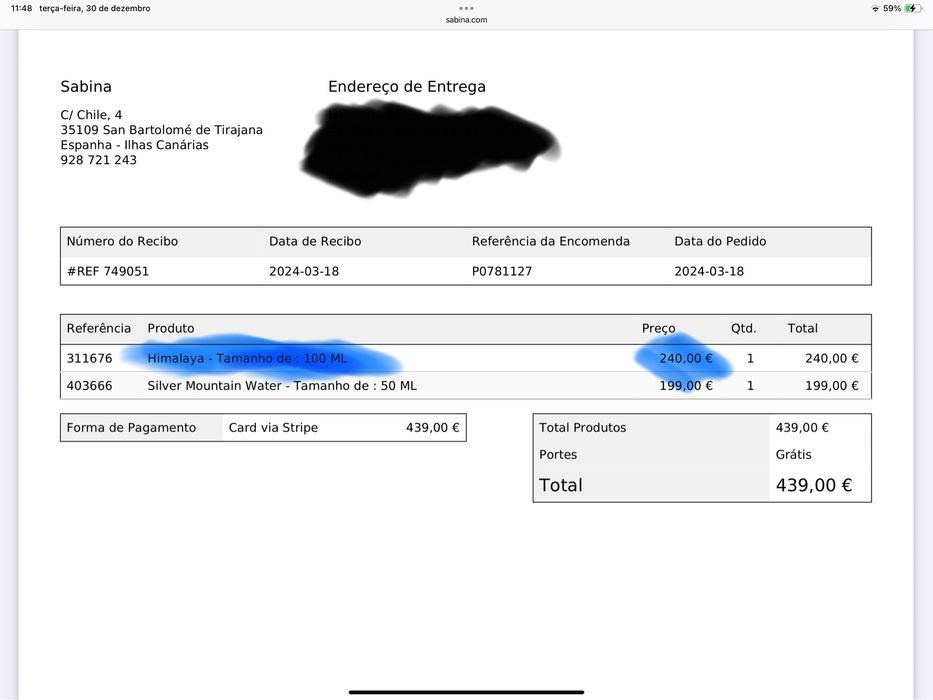This screenshot has height=700, width=933.
Task: Click the Data de Recibo header
Action: coord(315,241)
